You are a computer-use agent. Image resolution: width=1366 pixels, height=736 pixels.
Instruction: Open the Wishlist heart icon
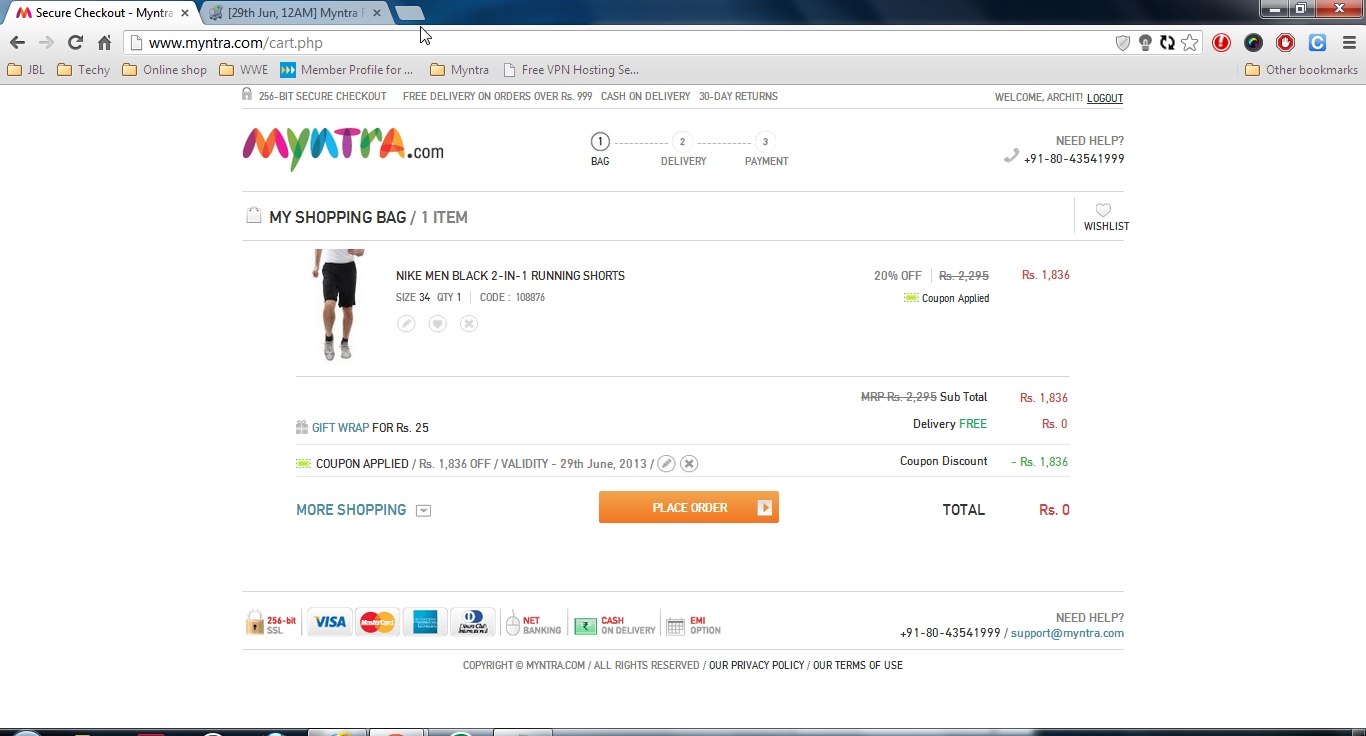click(x=1103, y=210)
